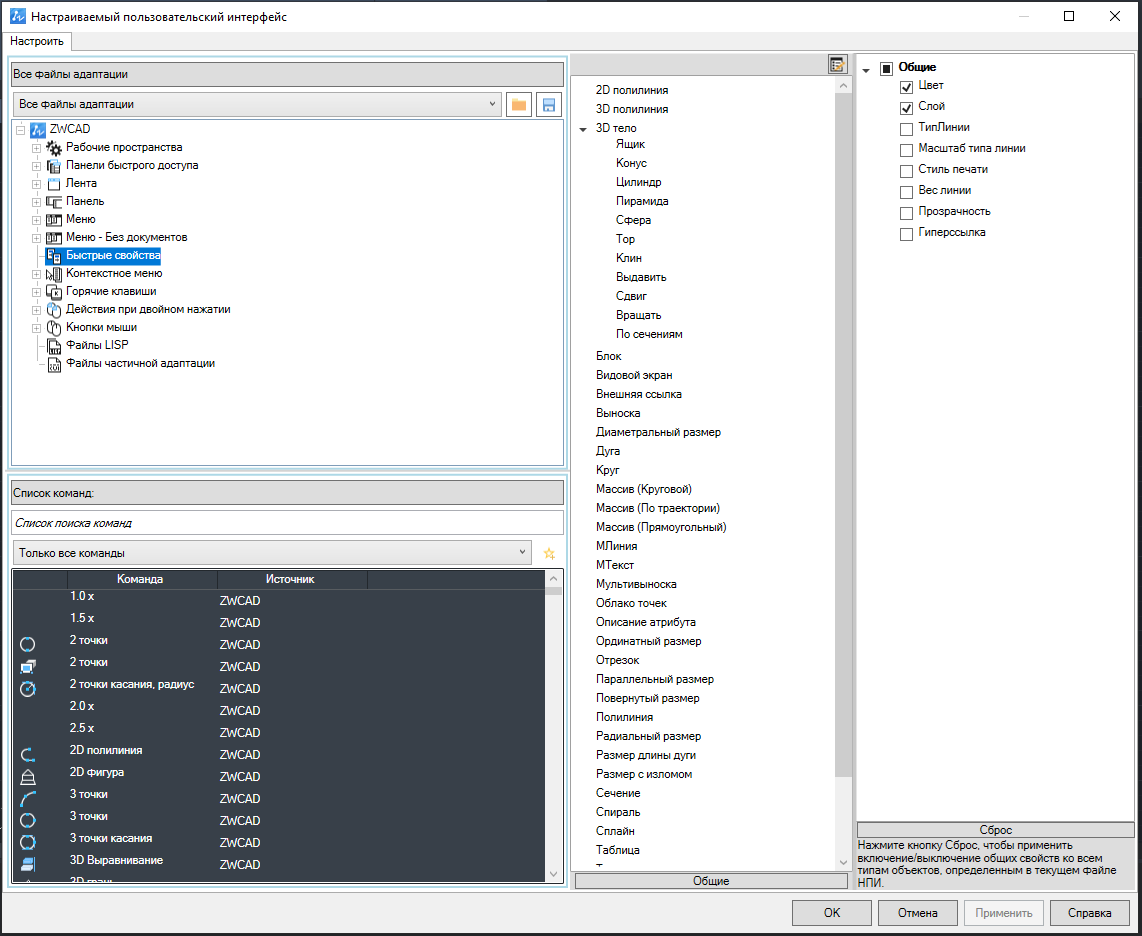The image size is (1142, 936).
Task: Uncheck the Слой property checkbox
Action: [x=906, y=109]
